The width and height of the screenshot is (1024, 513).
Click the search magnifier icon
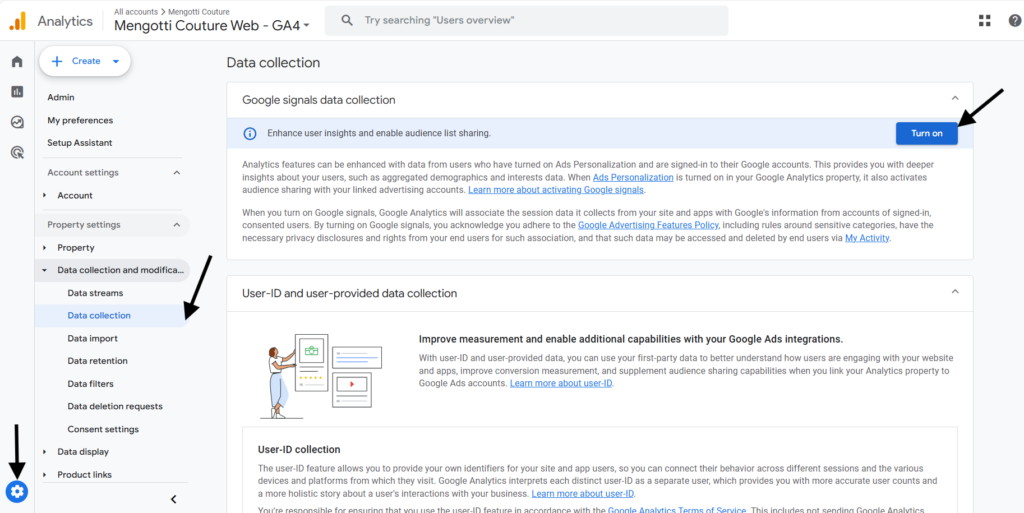pos(347,20)
